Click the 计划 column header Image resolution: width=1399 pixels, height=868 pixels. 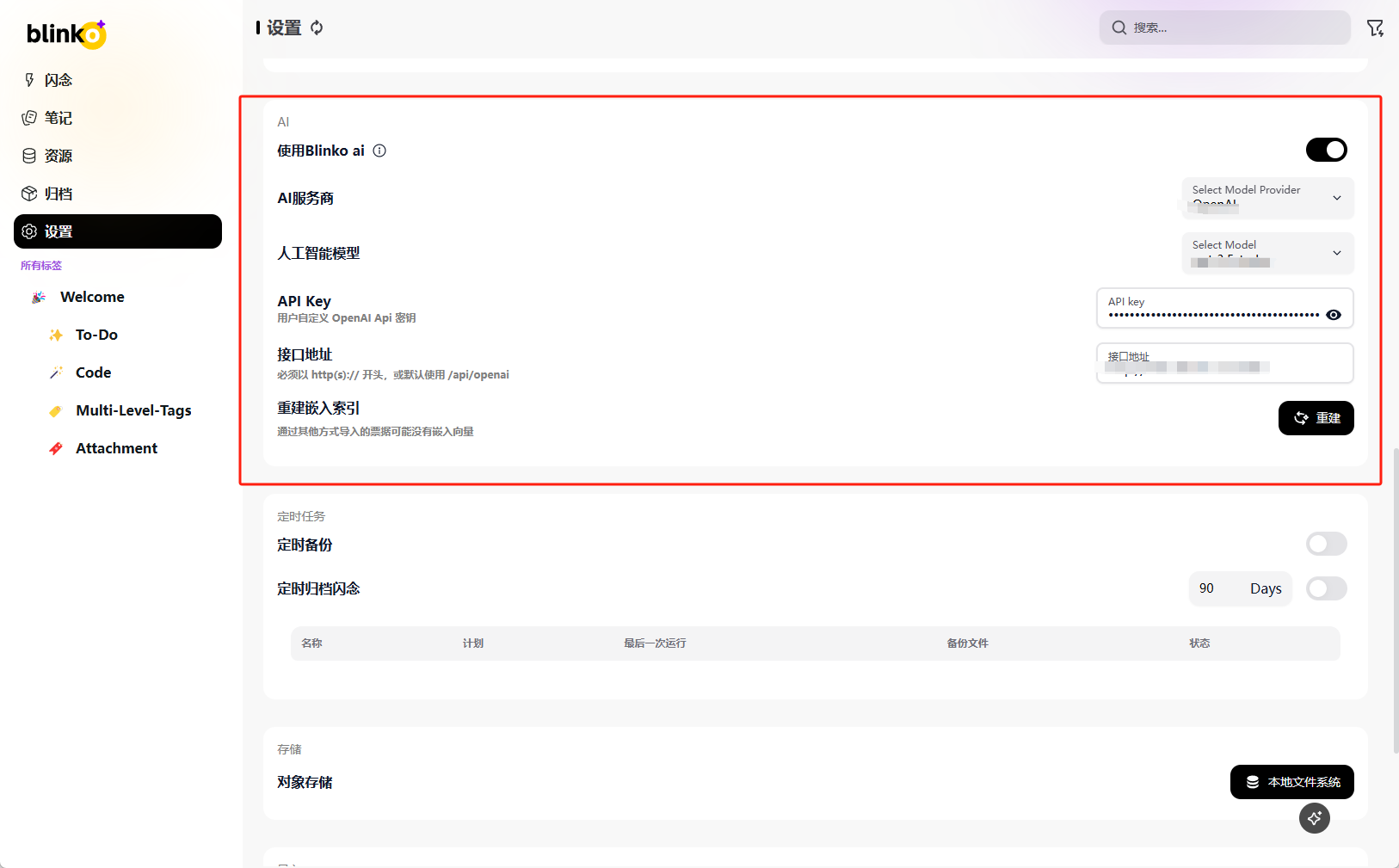pos(473,643)
